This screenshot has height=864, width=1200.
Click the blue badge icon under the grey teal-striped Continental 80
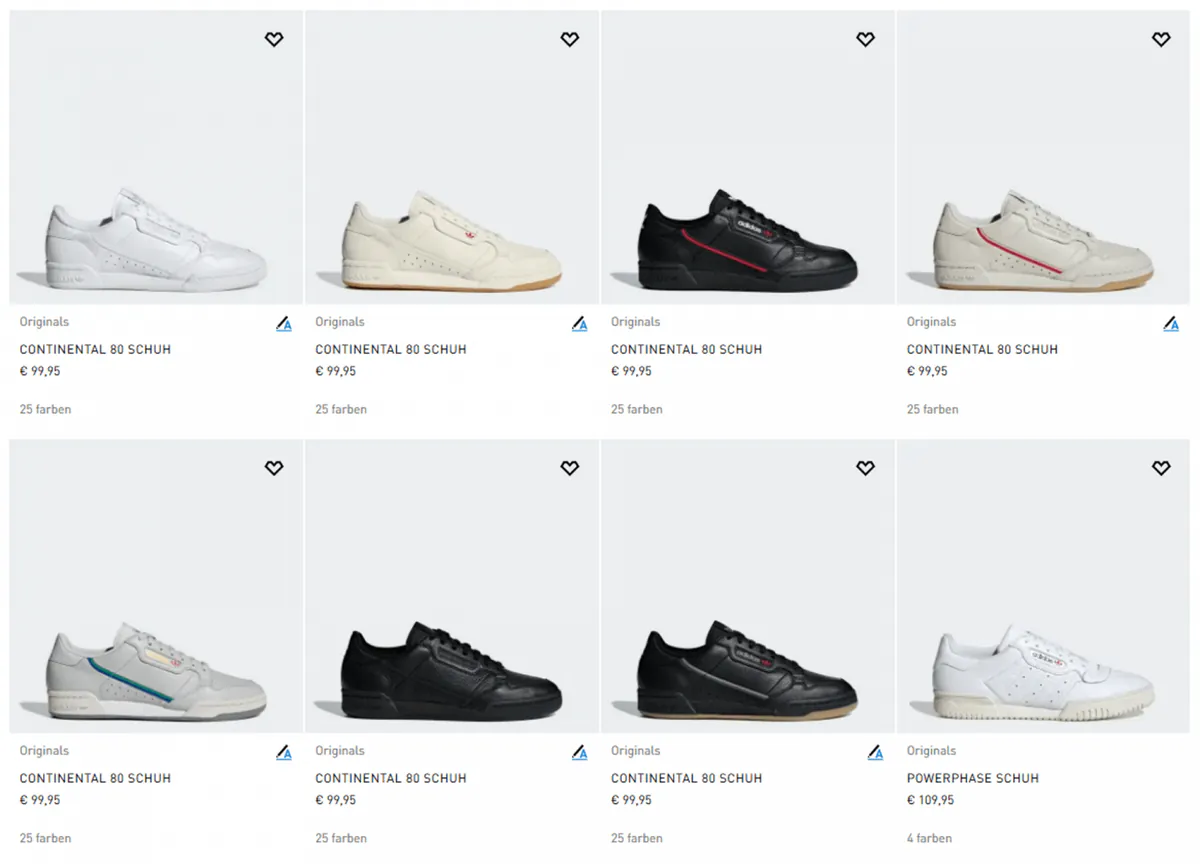284,753
